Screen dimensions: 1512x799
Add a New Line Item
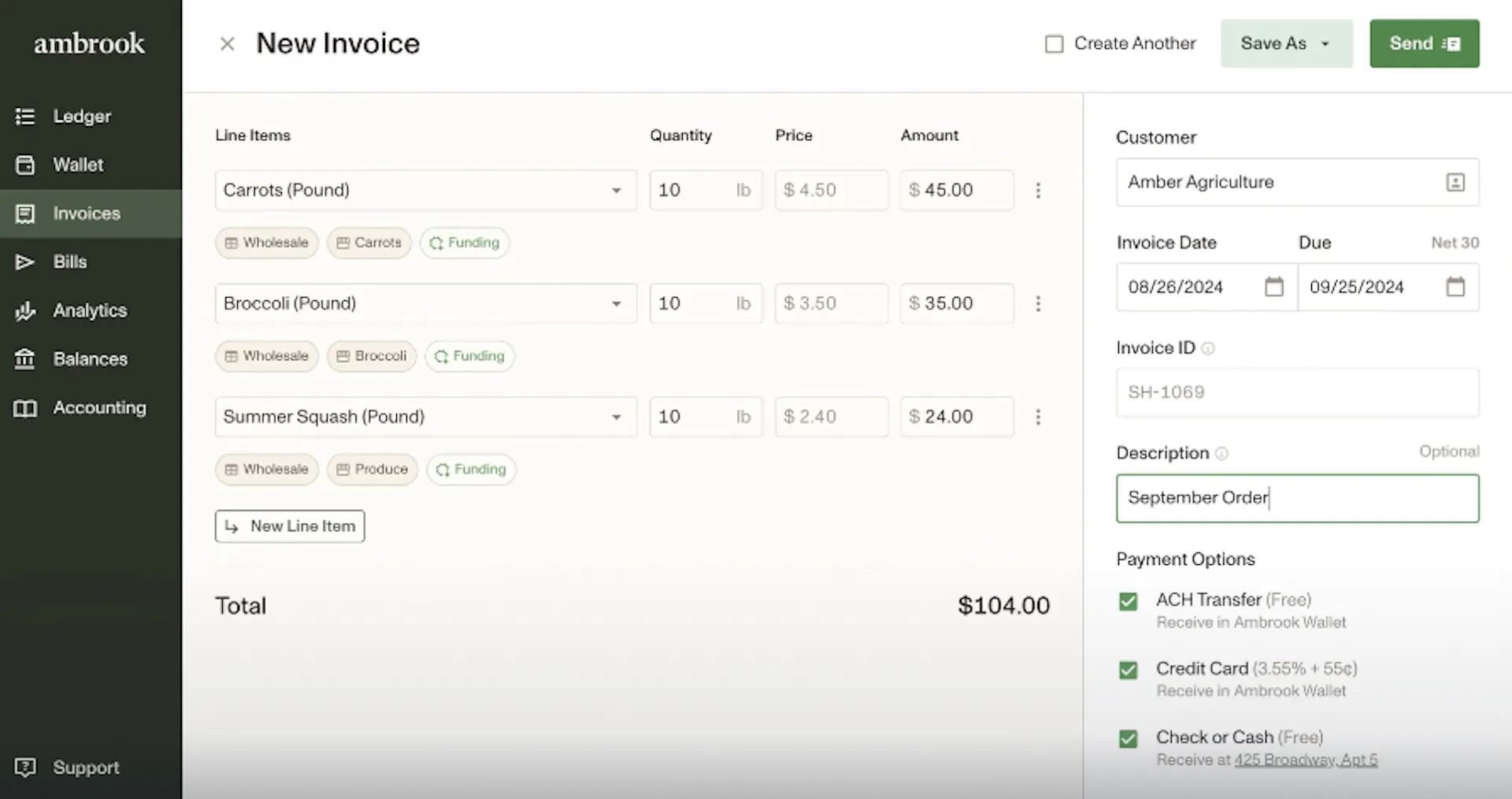click(290, 526)
